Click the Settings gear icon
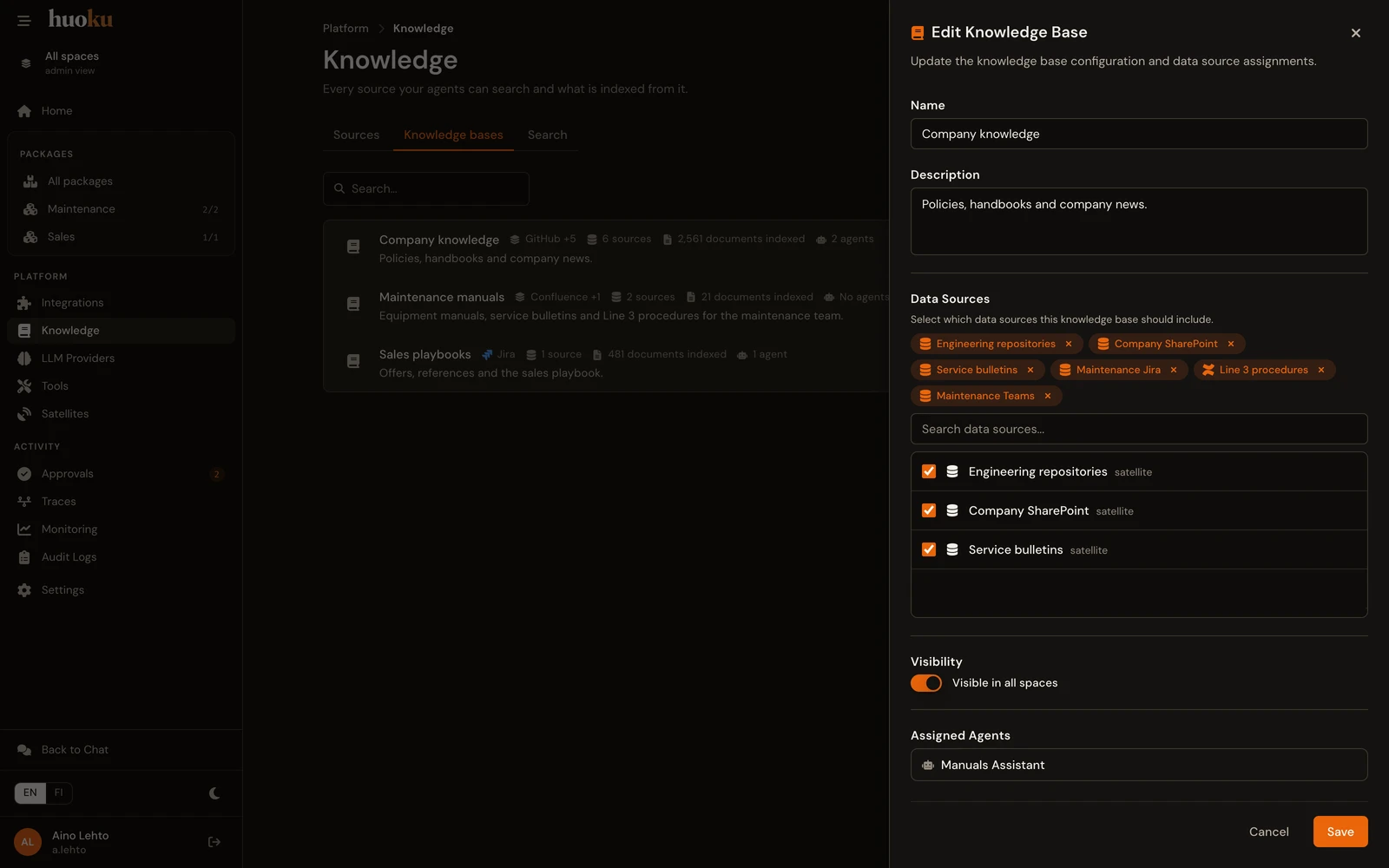 (24, 590)
